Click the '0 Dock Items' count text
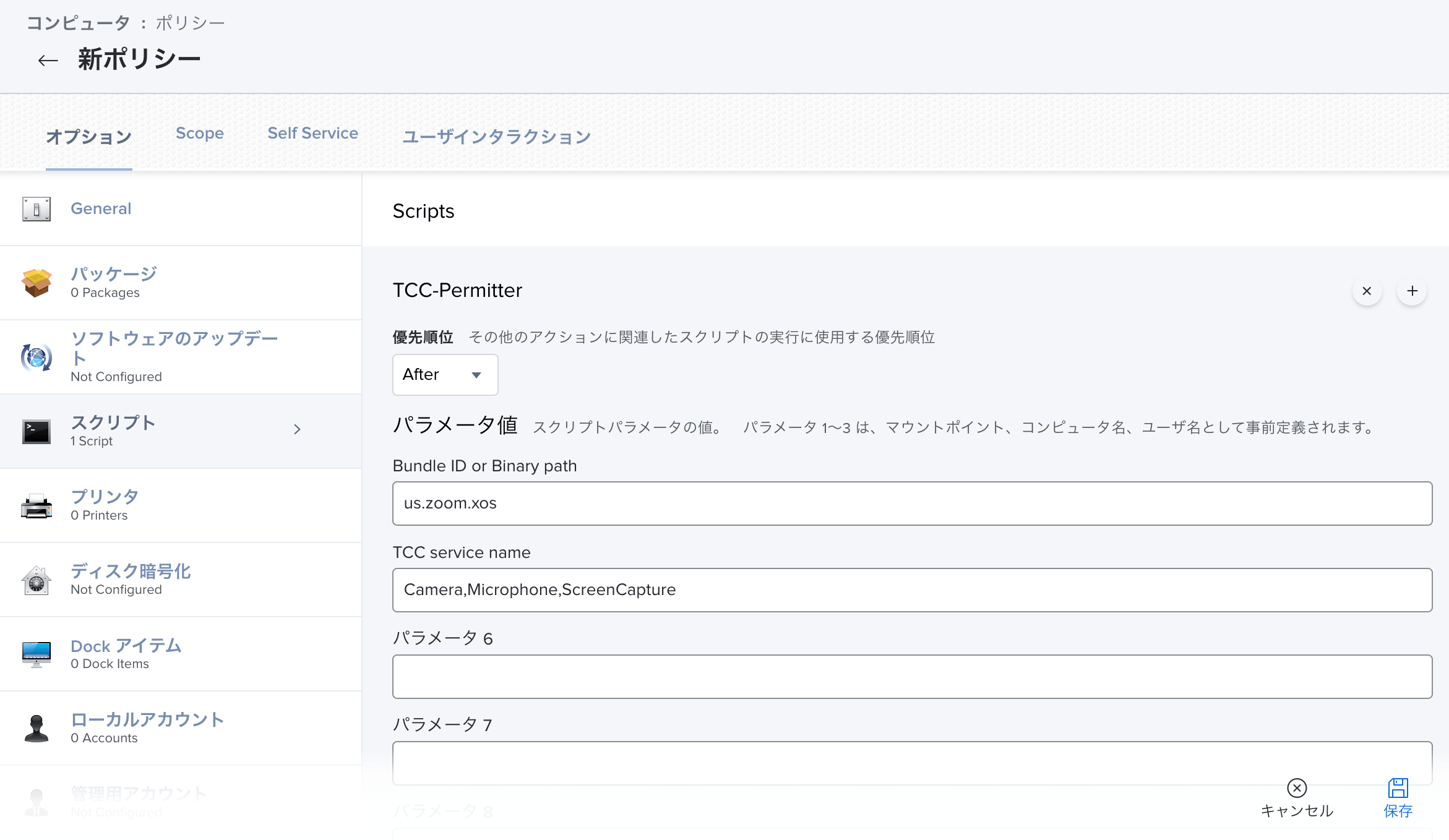The image size is (1449, 840). coord(110,664)
